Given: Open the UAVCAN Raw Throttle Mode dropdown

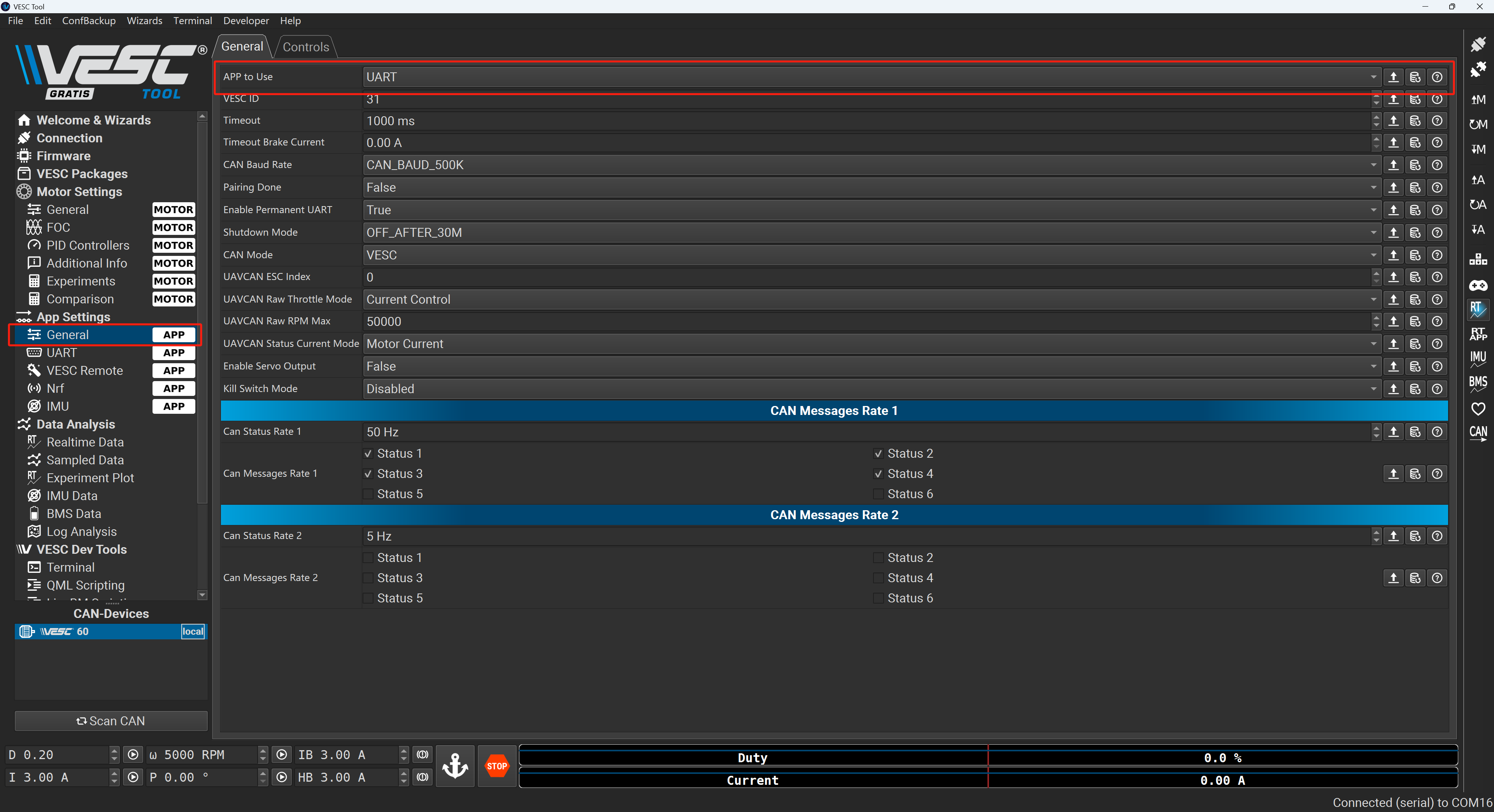Looking at the screenshot, I should [871, 300].
